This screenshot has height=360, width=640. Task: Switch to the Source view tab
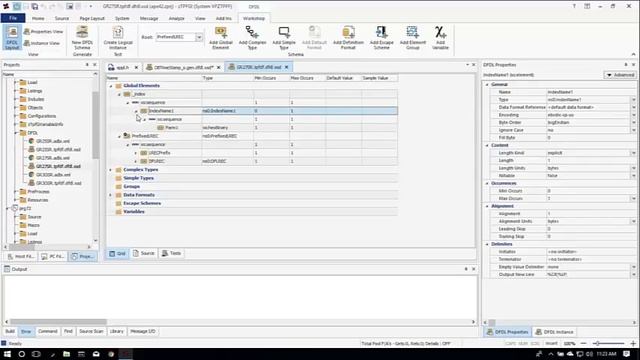point(144,253)
